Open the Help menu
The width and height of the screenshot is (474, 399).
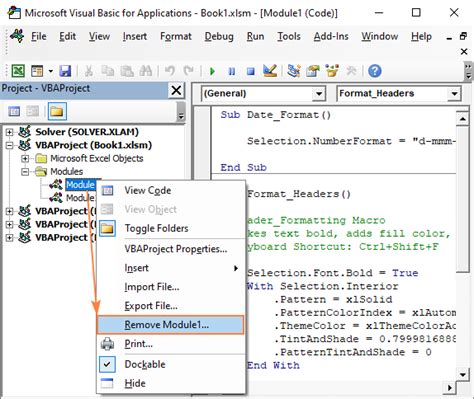(421, 36)
